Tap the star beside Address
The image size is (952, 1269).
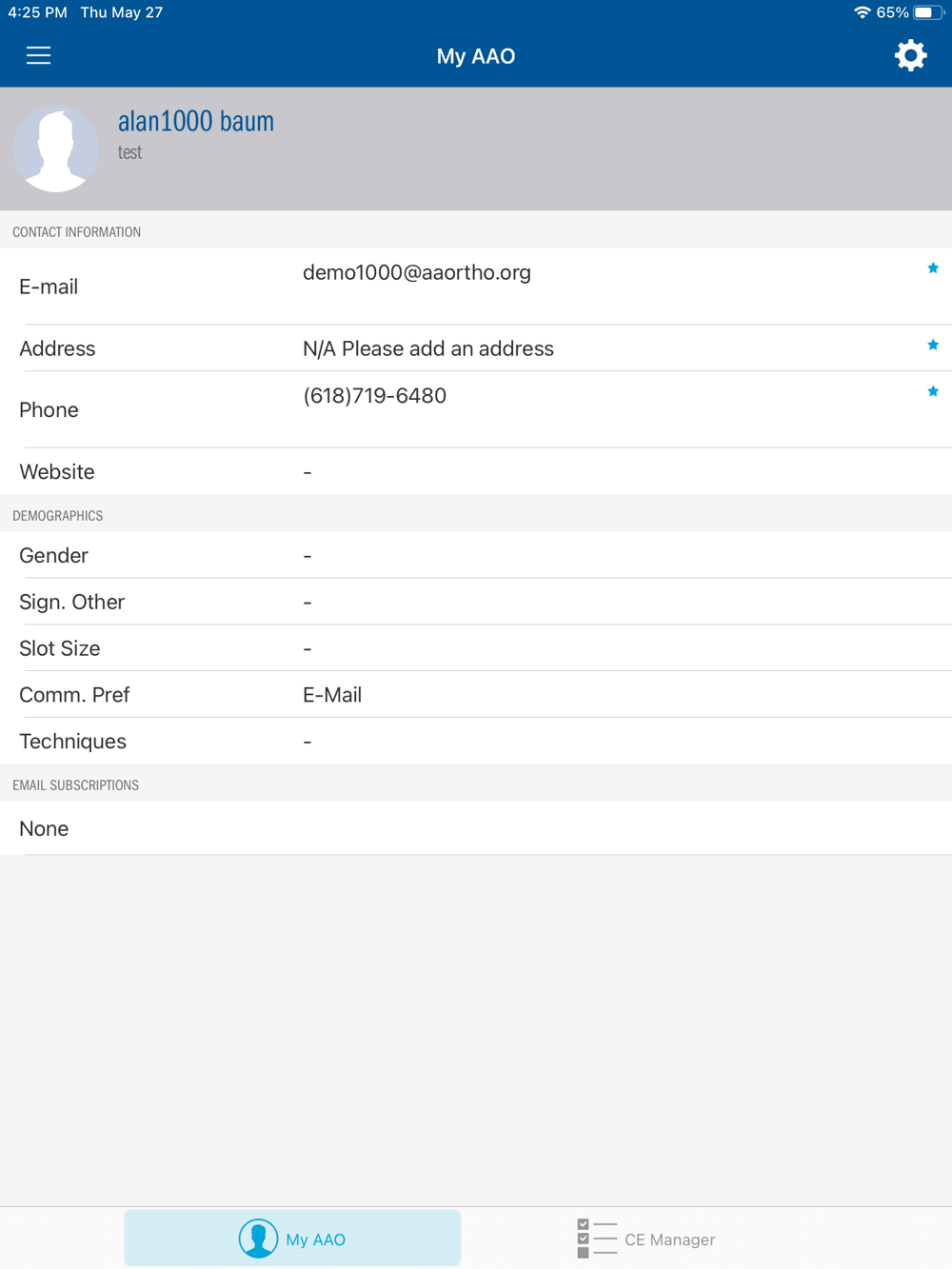pyautogui.click(x=933, y=345)
